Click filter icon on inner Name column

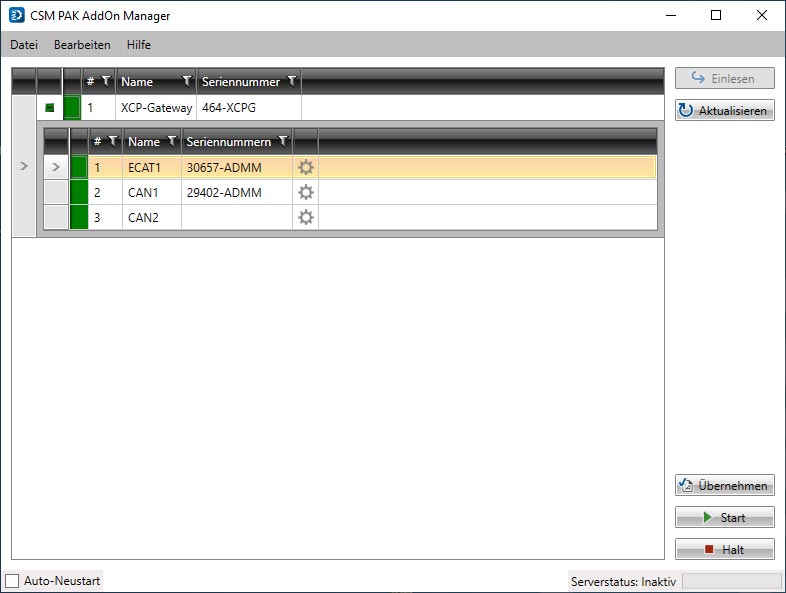(x=172, y=141)
